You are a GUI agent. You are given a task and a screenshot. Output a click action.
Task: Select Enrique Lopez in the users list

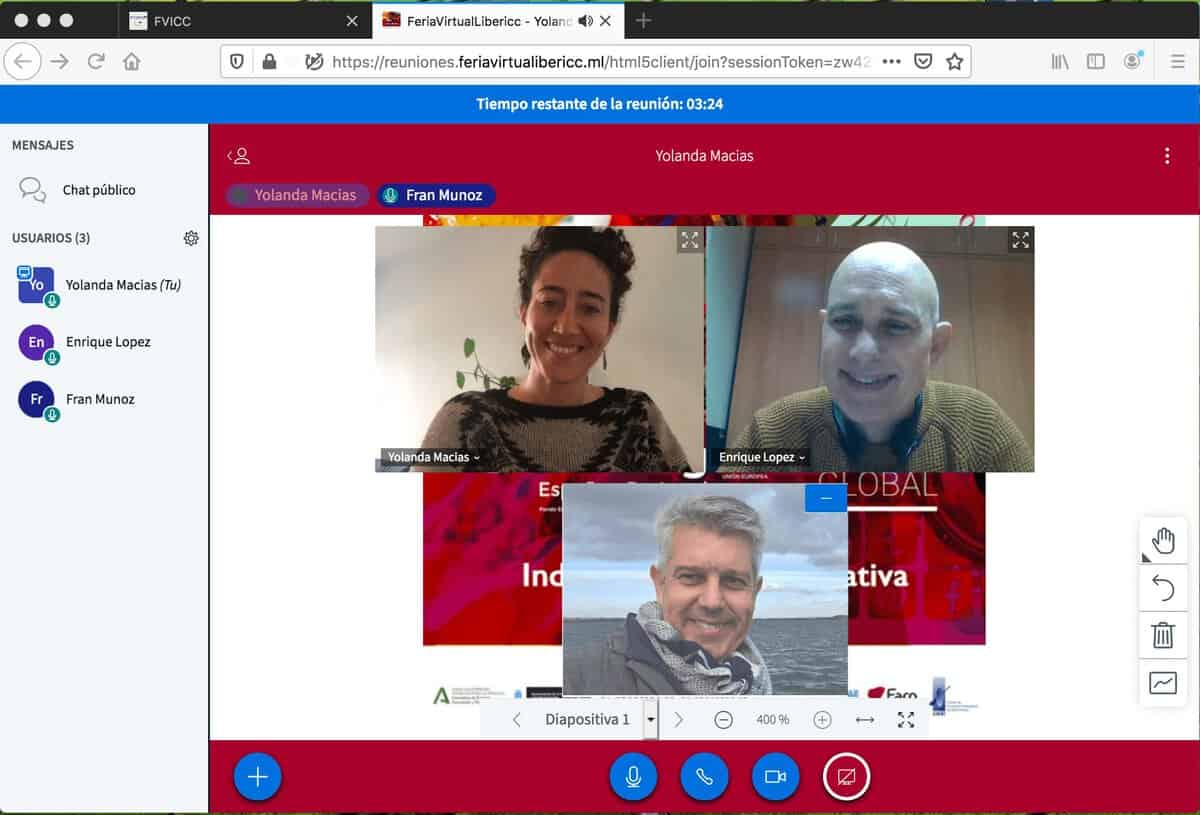click(110, 342)
